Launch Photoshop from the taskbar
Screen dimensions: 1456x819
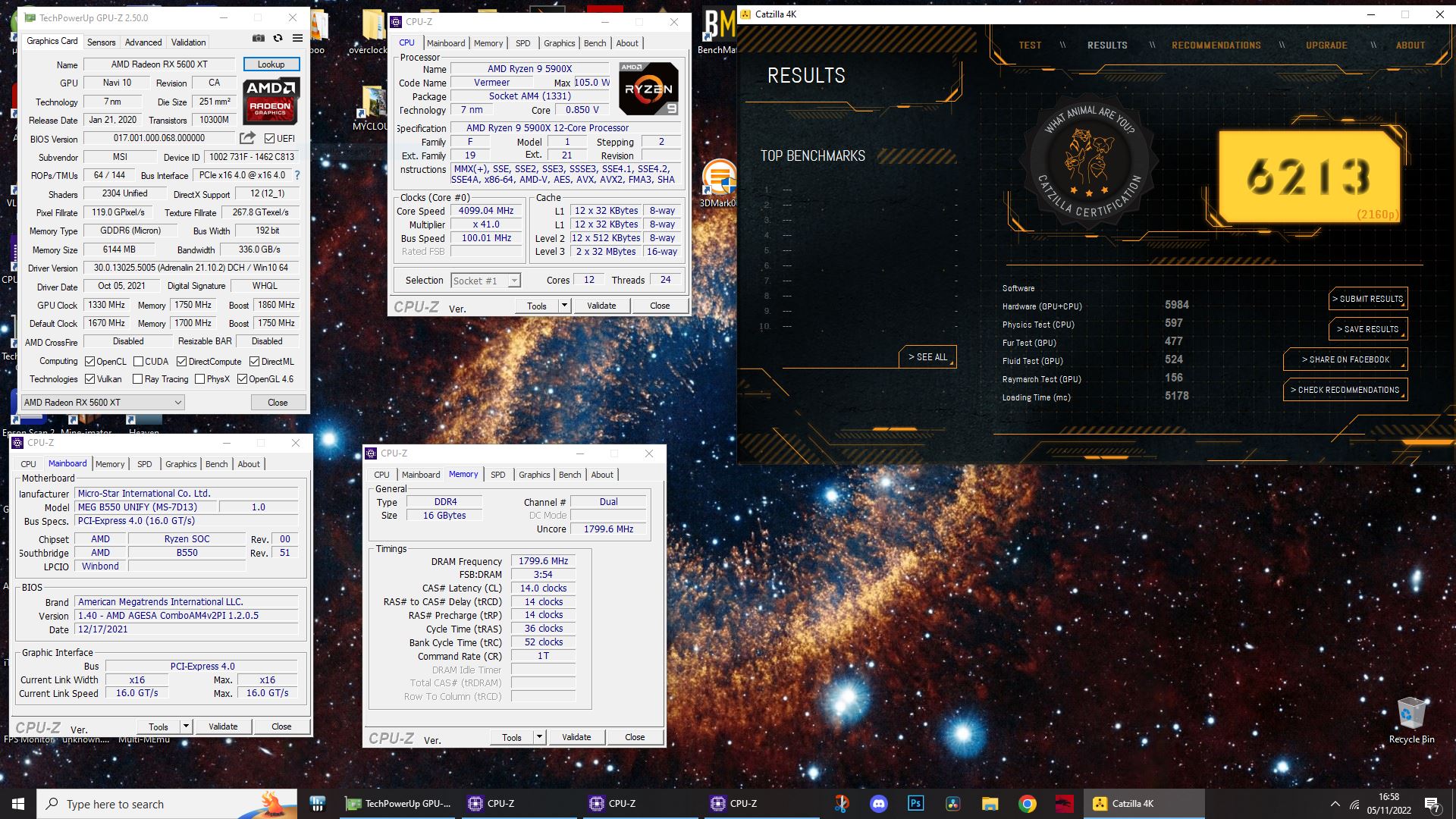(x=915, y=804)
